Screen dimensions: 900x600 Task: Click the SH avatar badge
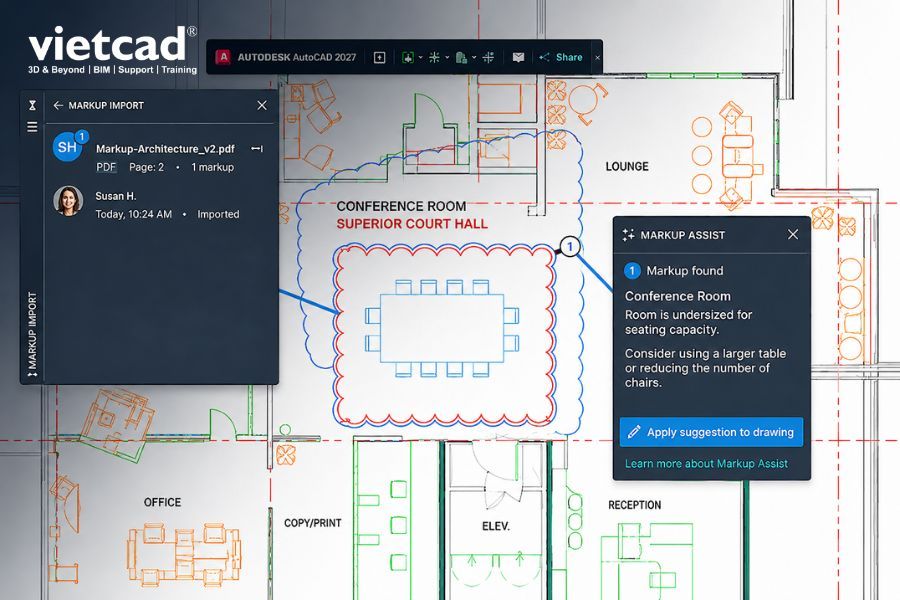[68, 147]
